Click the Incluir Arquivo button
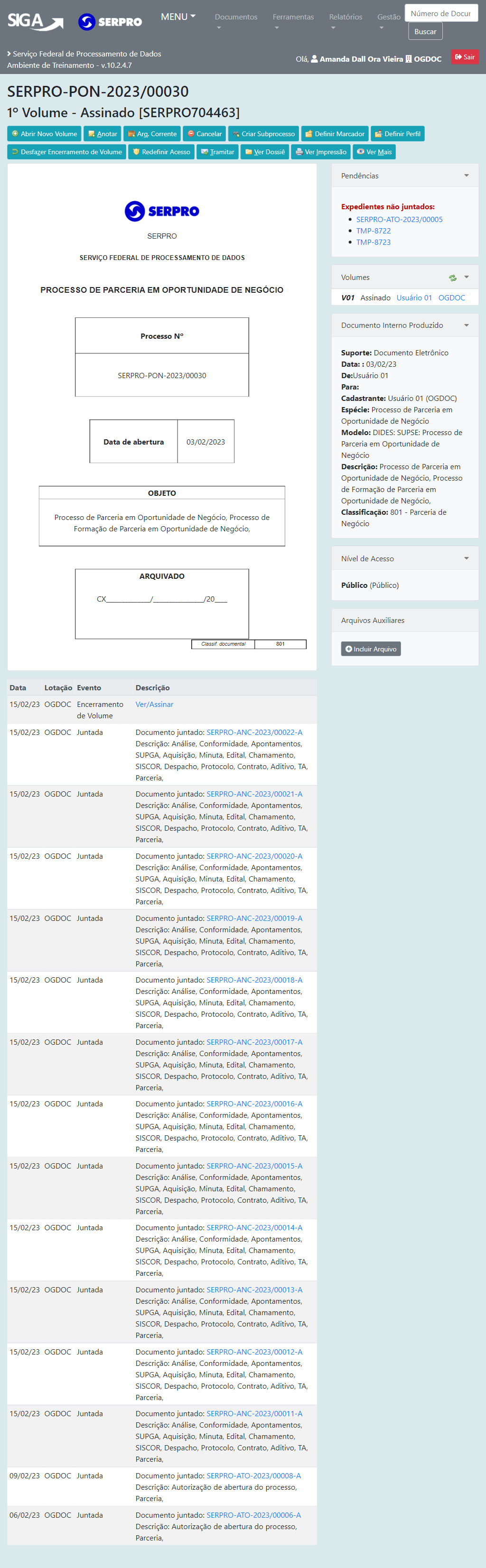This screenshot has height=1568, width=486. (x=370, y=649)
